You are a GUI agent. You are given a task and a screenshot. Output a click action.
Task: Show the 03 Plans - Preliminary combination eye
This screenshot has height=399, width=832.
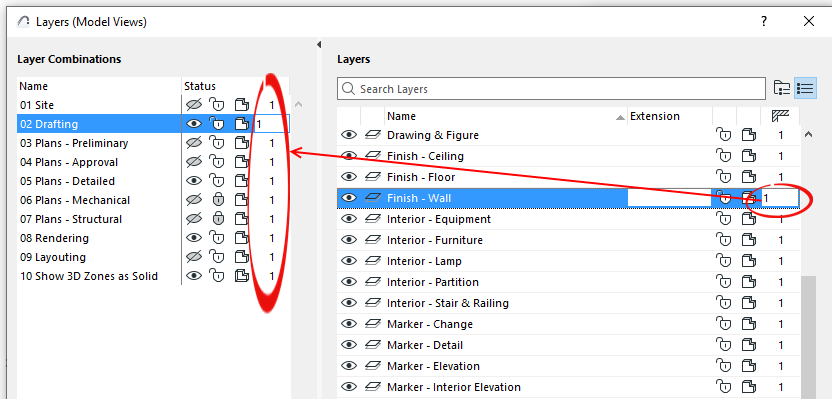194,143
